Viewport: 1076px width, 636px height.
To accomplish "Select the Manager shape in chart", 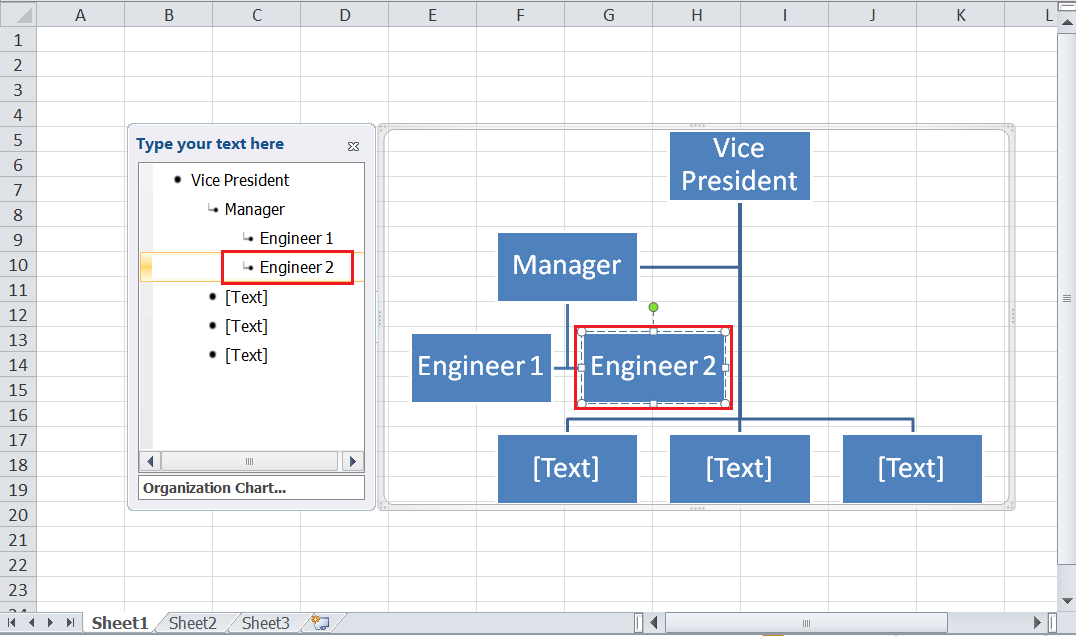I will tap(567, 267).
